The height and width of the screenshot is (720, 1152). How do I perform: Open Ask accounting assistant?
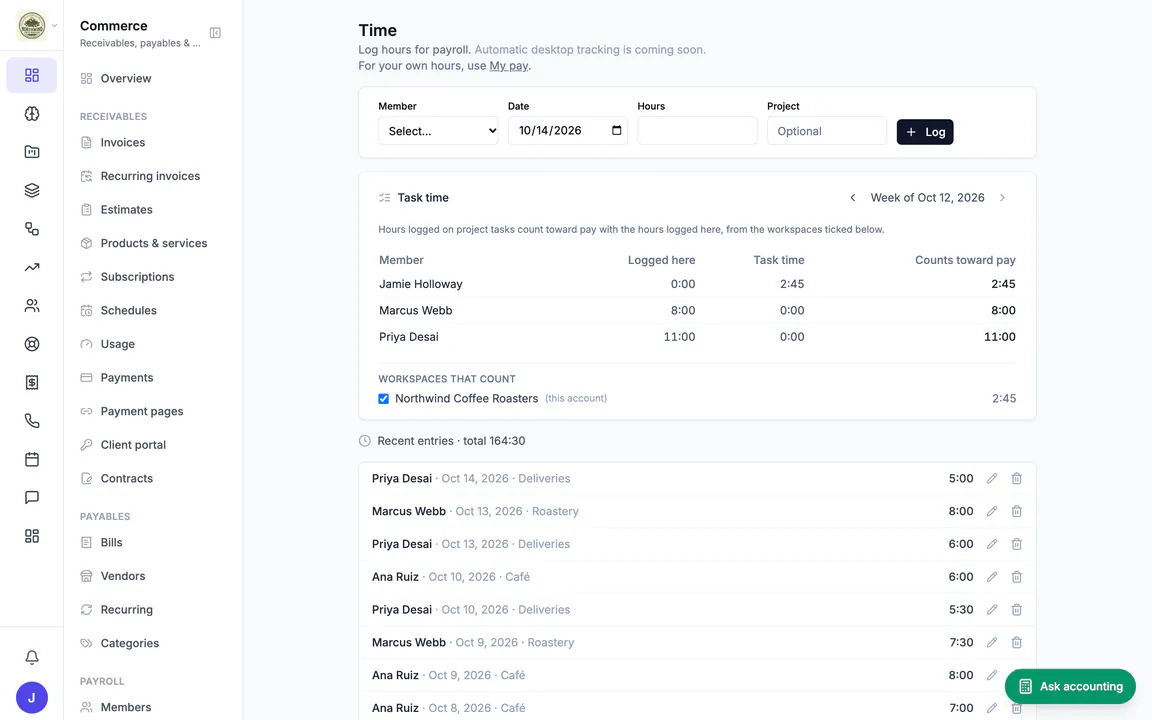[x=1070, y=686]
